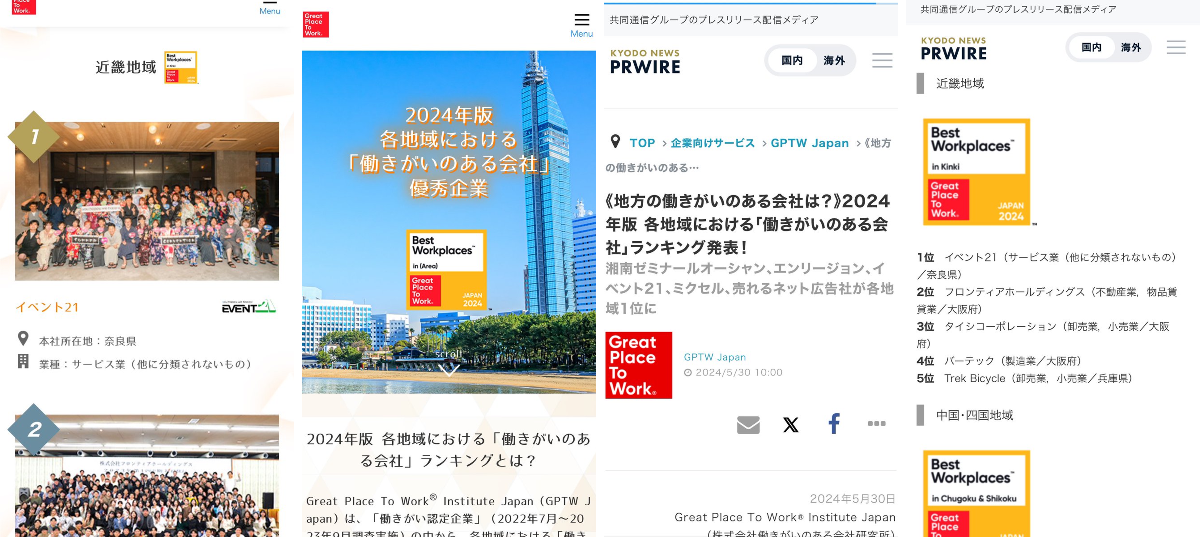Click the rank 1 diamond badge
1200x537 pixels.
click(x=33, y=137)
